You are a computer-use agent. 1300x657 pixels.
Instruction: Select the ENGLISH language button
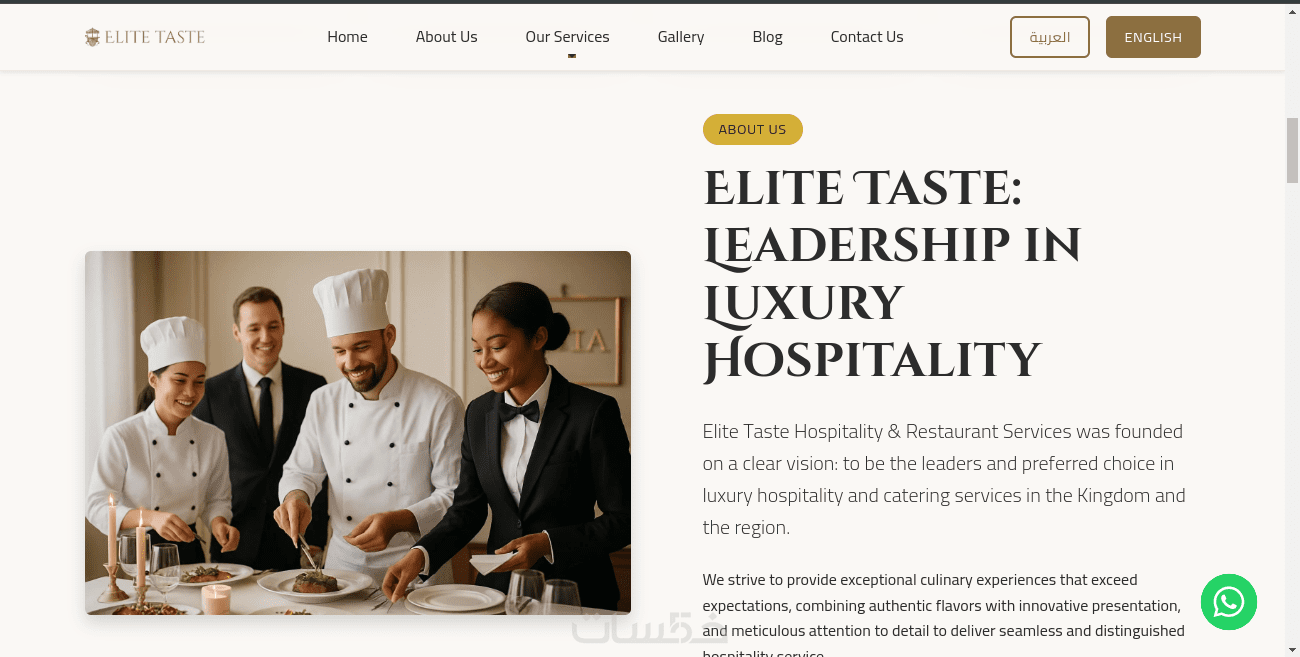(1153, 37)
